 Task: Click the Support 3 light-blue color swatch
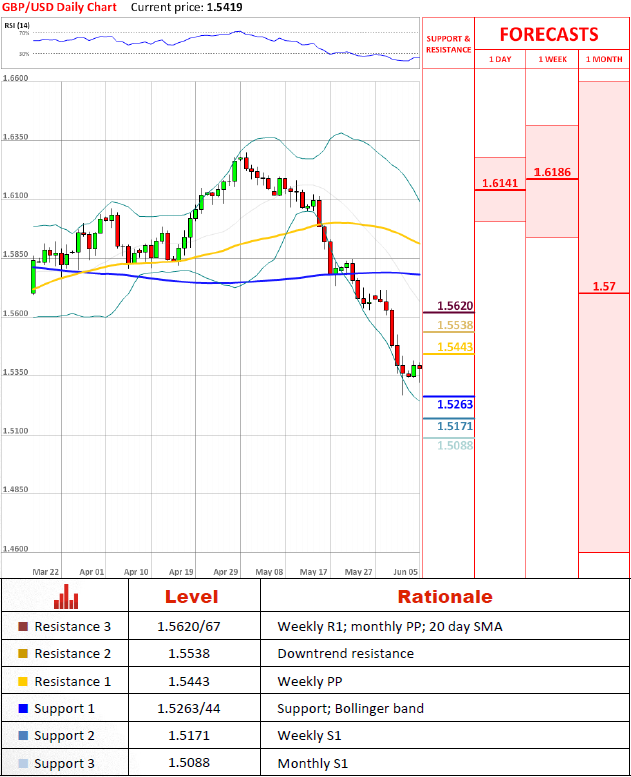(23, 763)
